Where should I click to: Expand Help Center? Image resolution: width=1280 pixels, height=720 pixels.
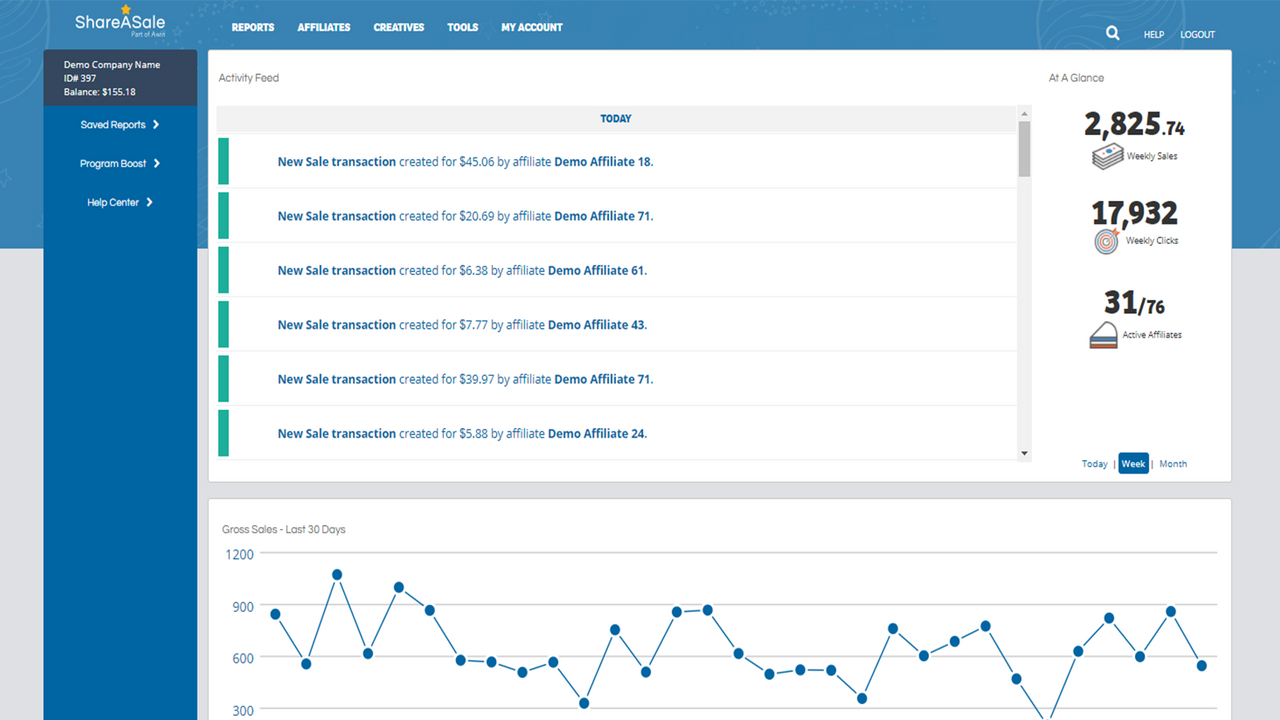pyautogui.click(x=119, y=202)
